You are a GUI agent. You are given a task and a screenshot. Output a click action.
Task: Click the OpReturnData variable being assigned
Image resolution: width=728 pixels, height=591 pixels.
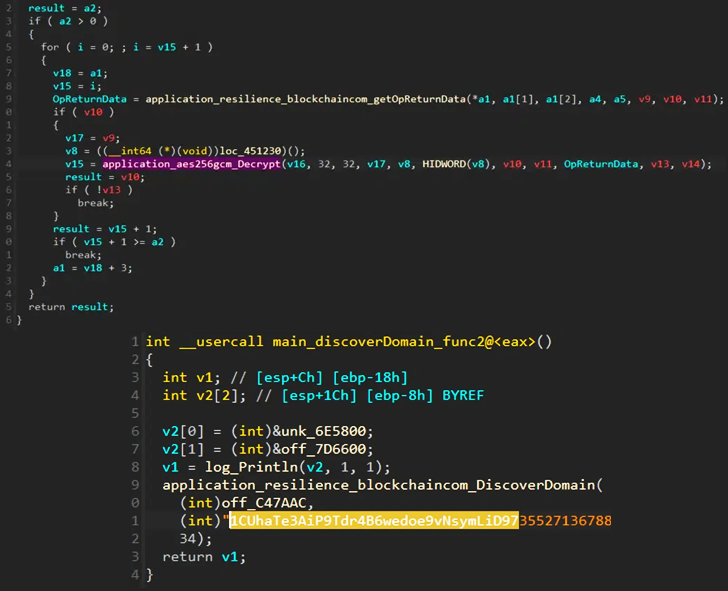coord(89,99)
